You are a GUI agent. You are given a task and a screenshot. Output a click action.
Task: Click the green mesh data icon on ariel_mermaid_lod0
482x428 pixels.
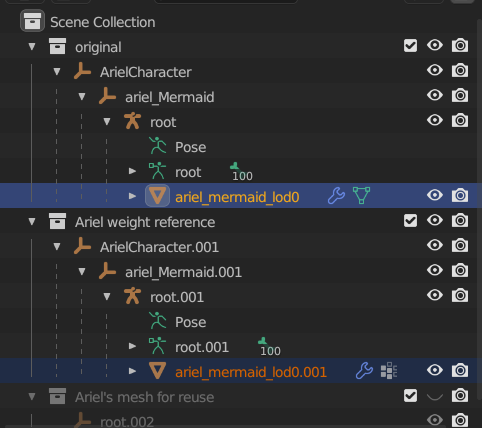tap(361, 196)
